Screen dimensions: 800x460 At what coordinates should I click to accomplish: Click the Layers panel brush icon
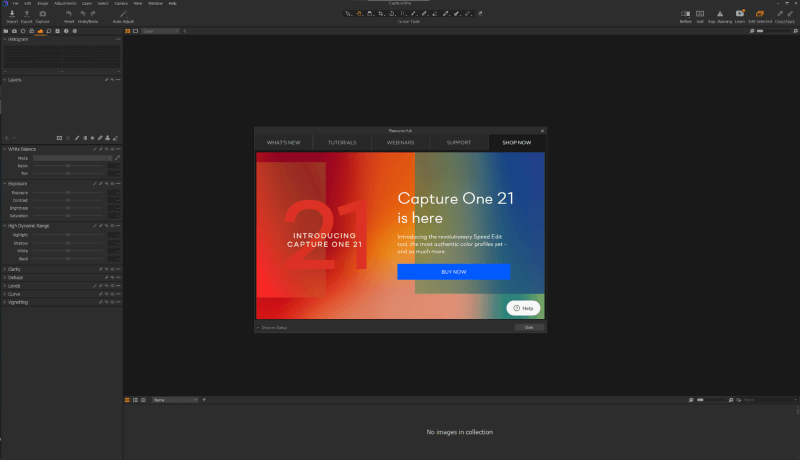pyautogui.click(x=77, y=138)
